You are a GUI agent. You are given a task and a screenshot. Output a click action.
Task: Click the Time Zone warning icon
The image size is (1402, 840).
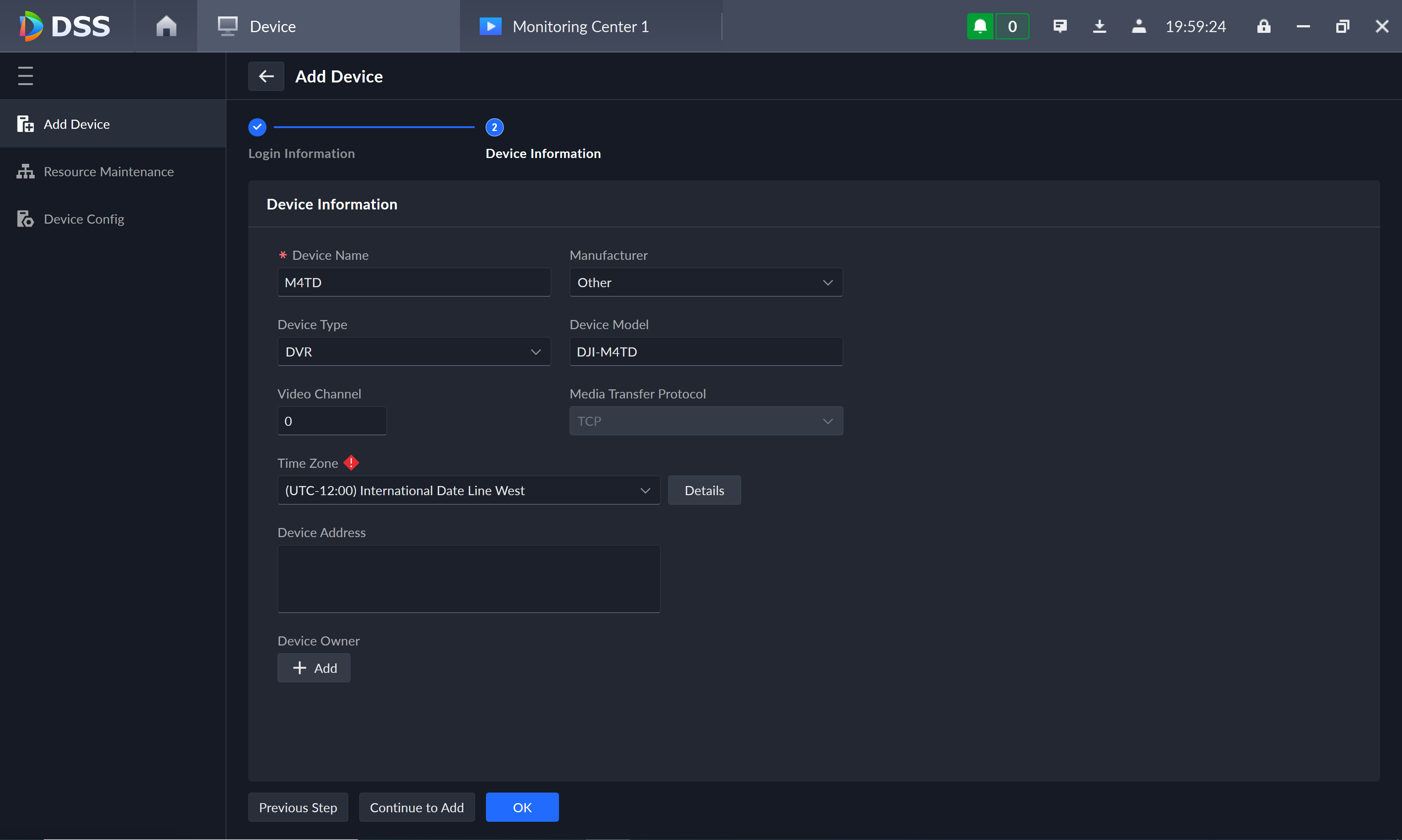point(351,463)
